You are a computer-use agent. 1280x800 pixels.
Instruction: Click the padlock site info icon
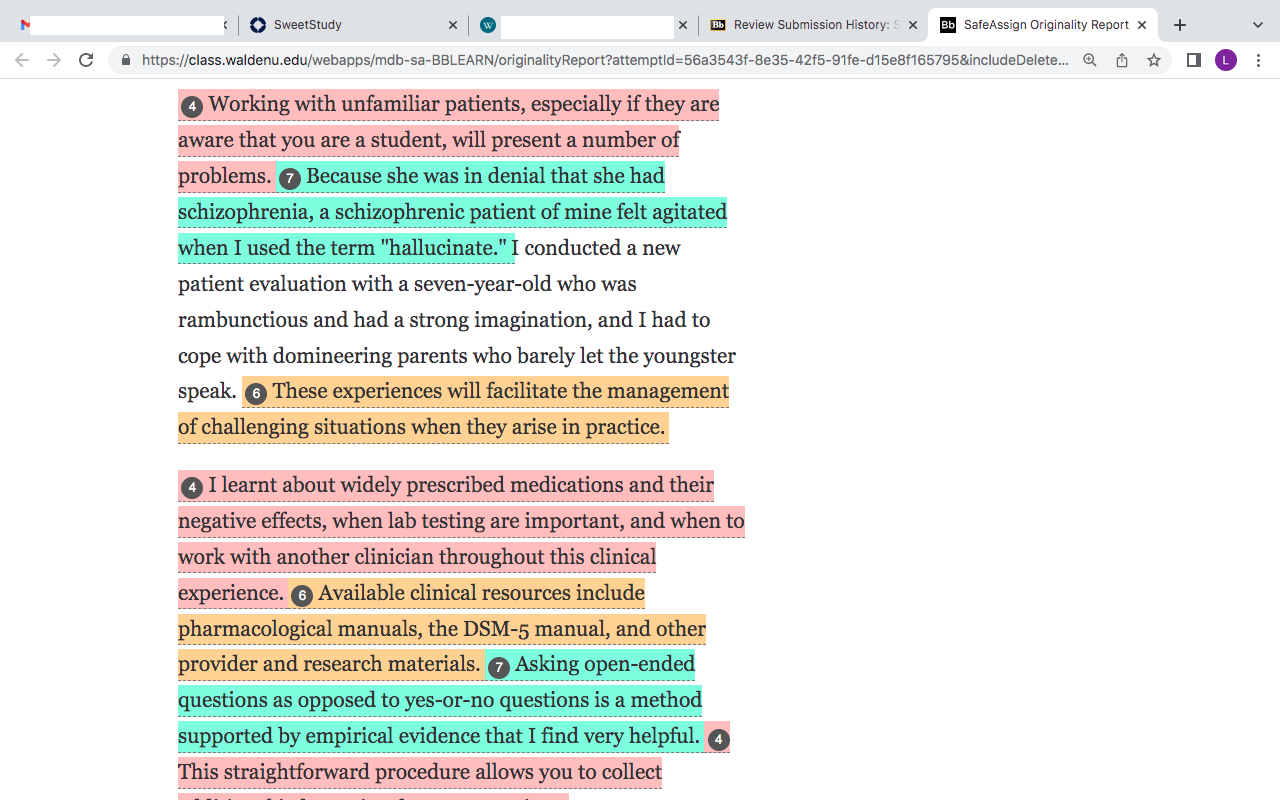[x=125, y=60]
